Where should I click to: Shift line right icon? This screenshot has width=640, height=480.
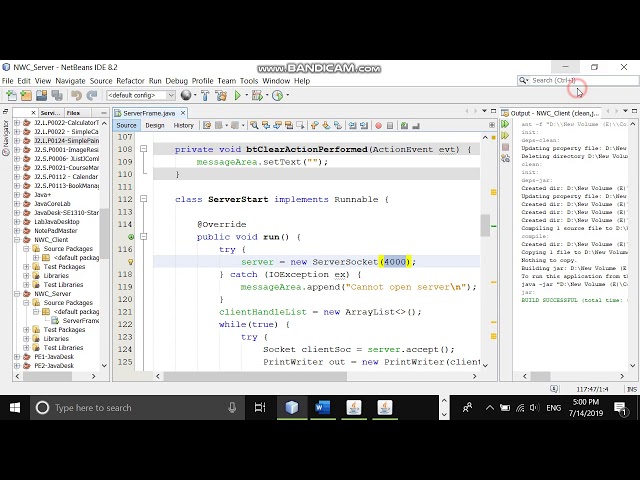click(364, 125)
